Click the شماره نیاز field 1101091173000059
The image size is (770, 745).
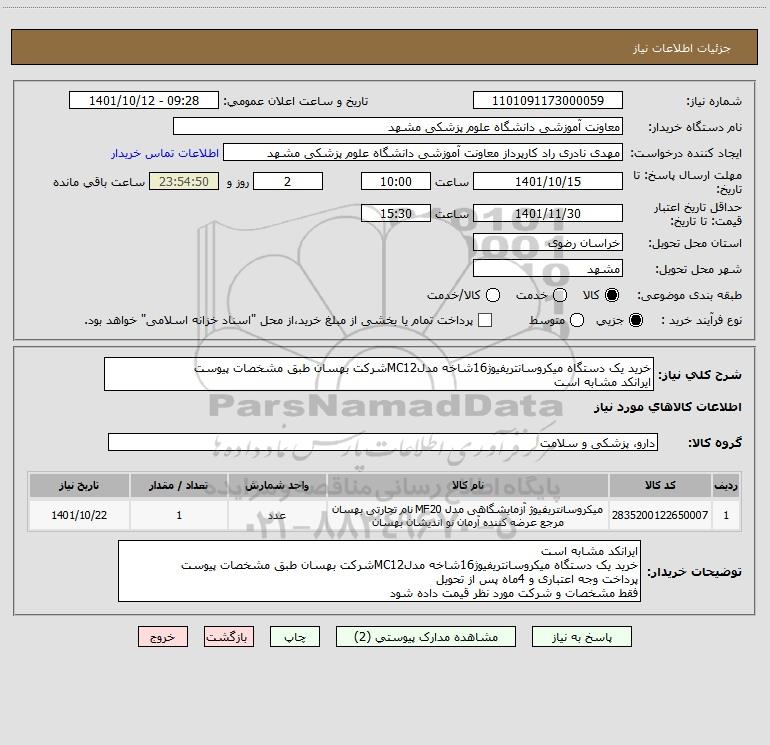(548, 100)
